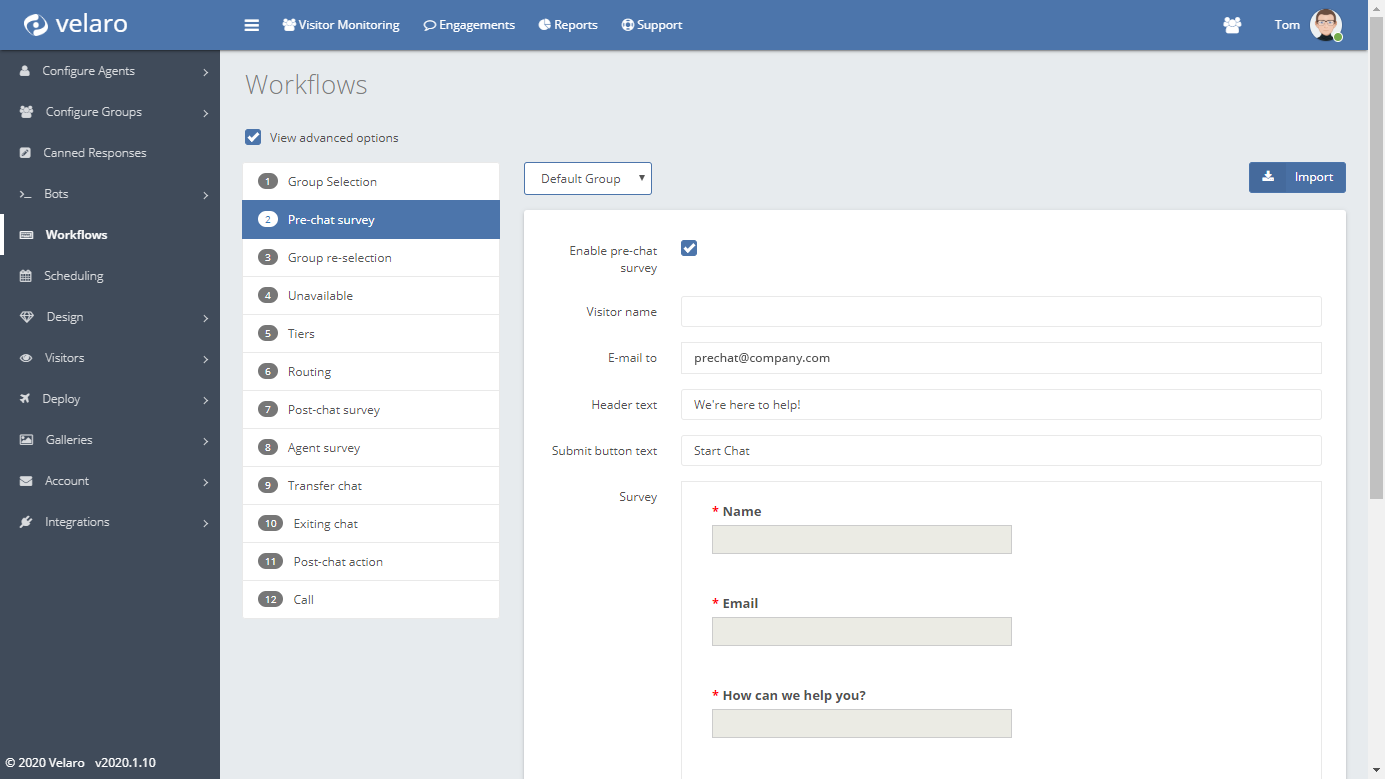The width and height of the screenshot is (1385, 779).
Task: Click the Import download icon
Action: click(1268, 177)
